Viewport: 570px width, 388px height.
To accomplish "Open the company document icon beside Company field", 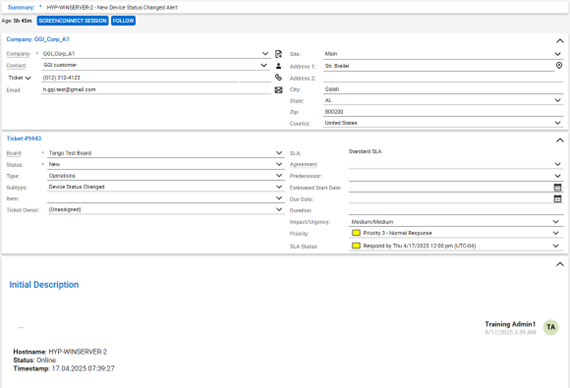I will point(278,54).
